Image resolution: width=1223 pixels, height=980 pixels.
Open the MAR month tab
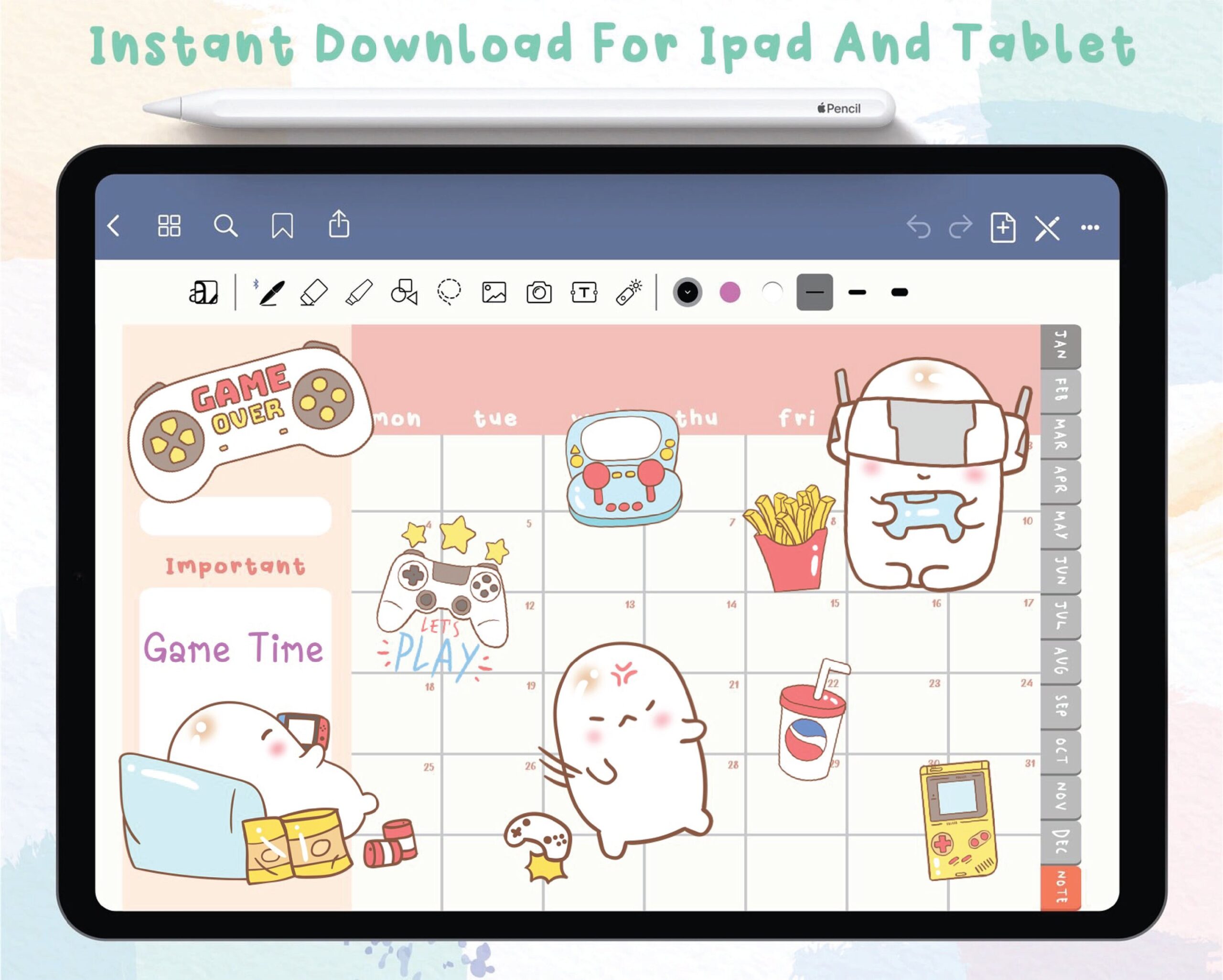tap(1060, 436)
